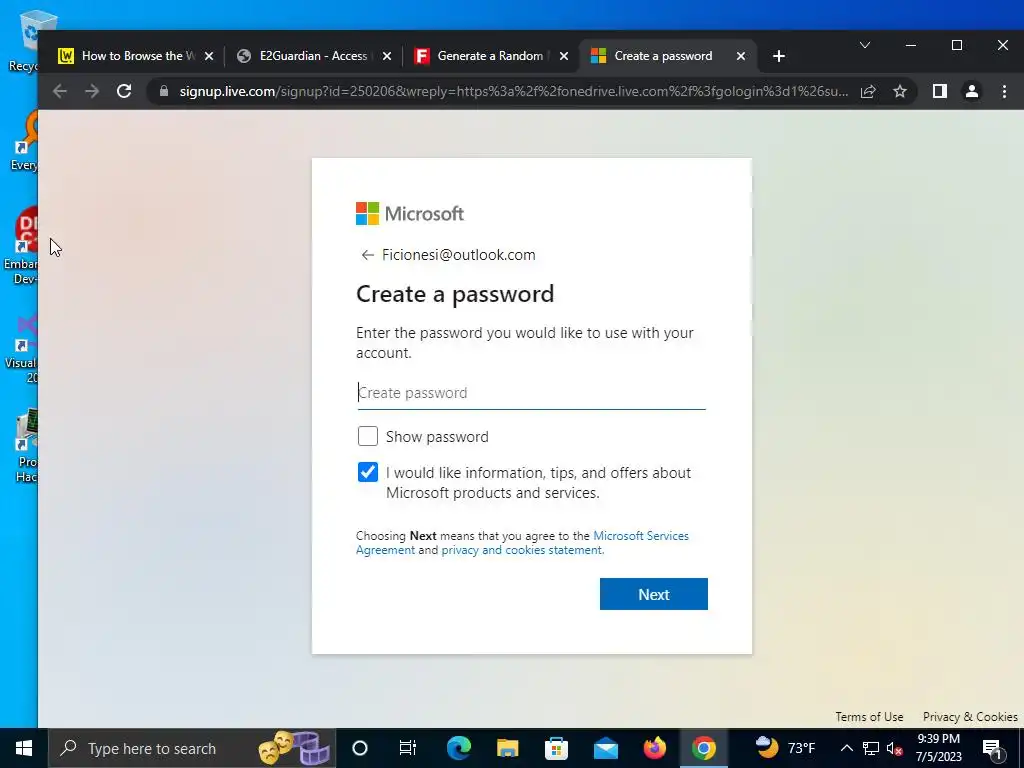Click the Next button

pos(654,594)
